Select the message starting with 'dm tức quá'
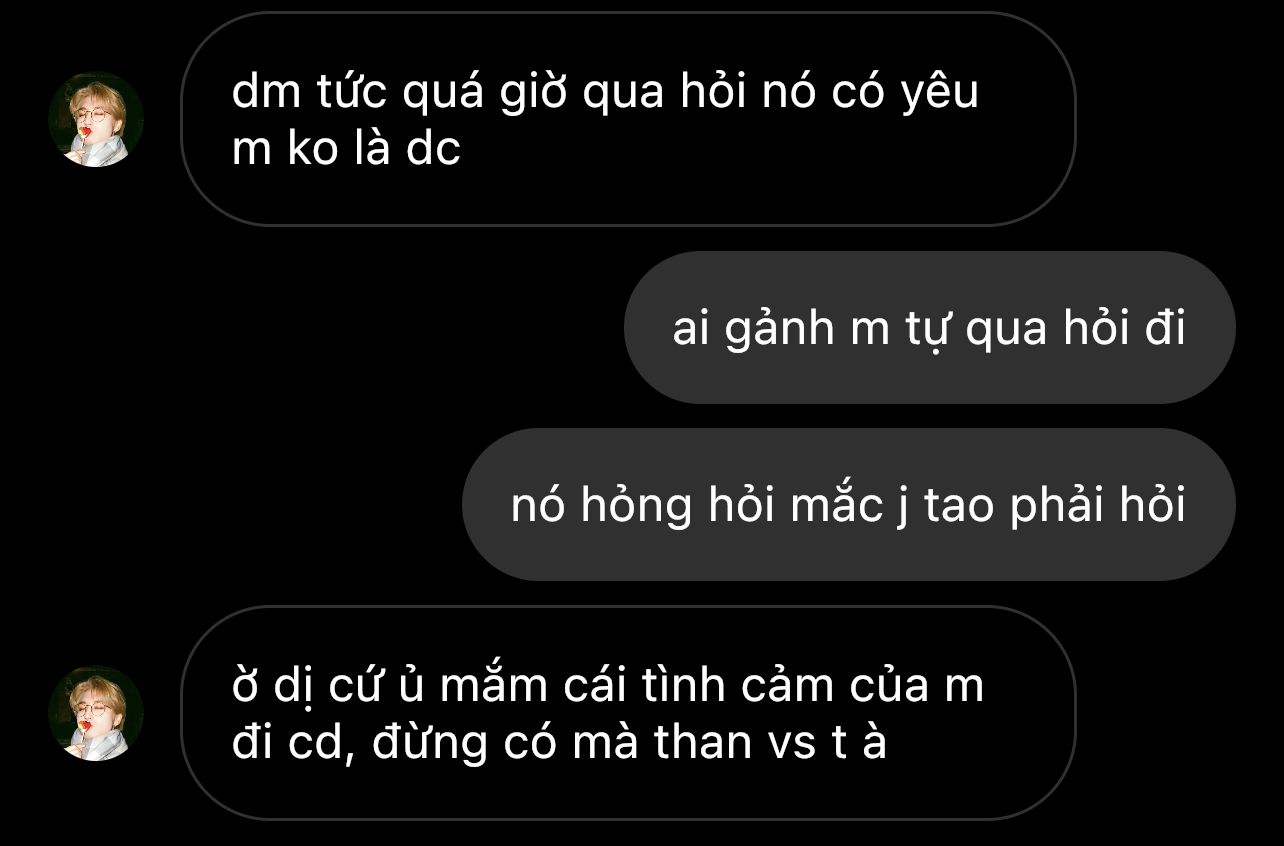Screen dimensions: 1284x846 (x=627, y=119)
